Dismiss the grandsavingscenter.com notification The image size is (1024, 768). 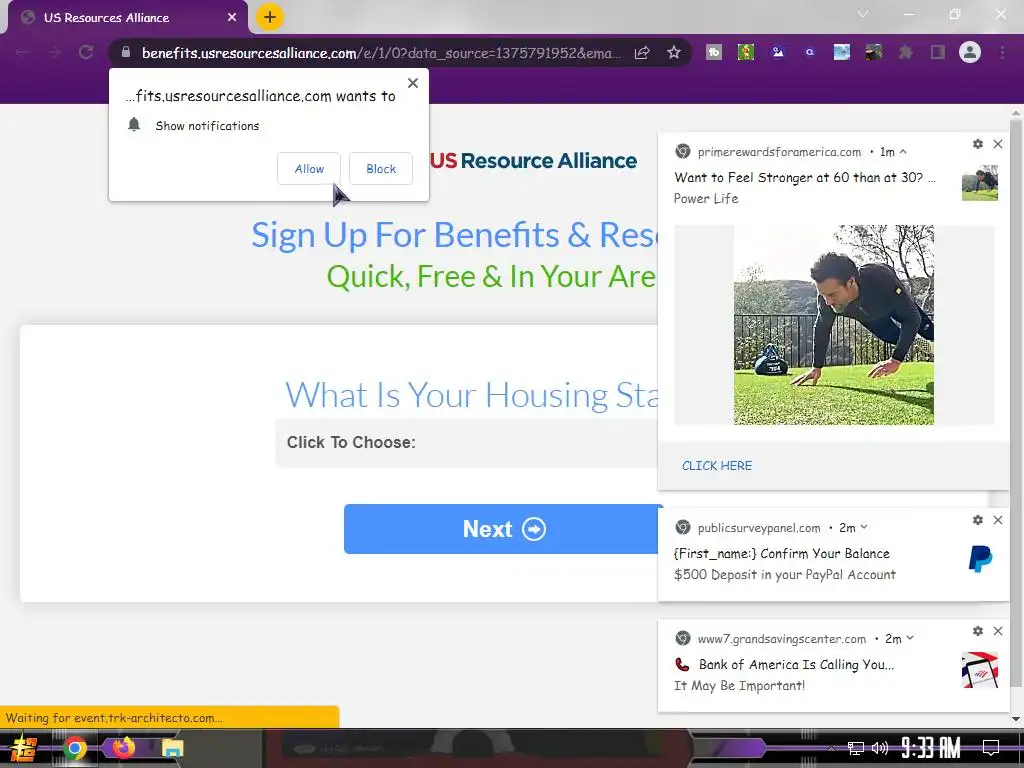tap(998, 631)
